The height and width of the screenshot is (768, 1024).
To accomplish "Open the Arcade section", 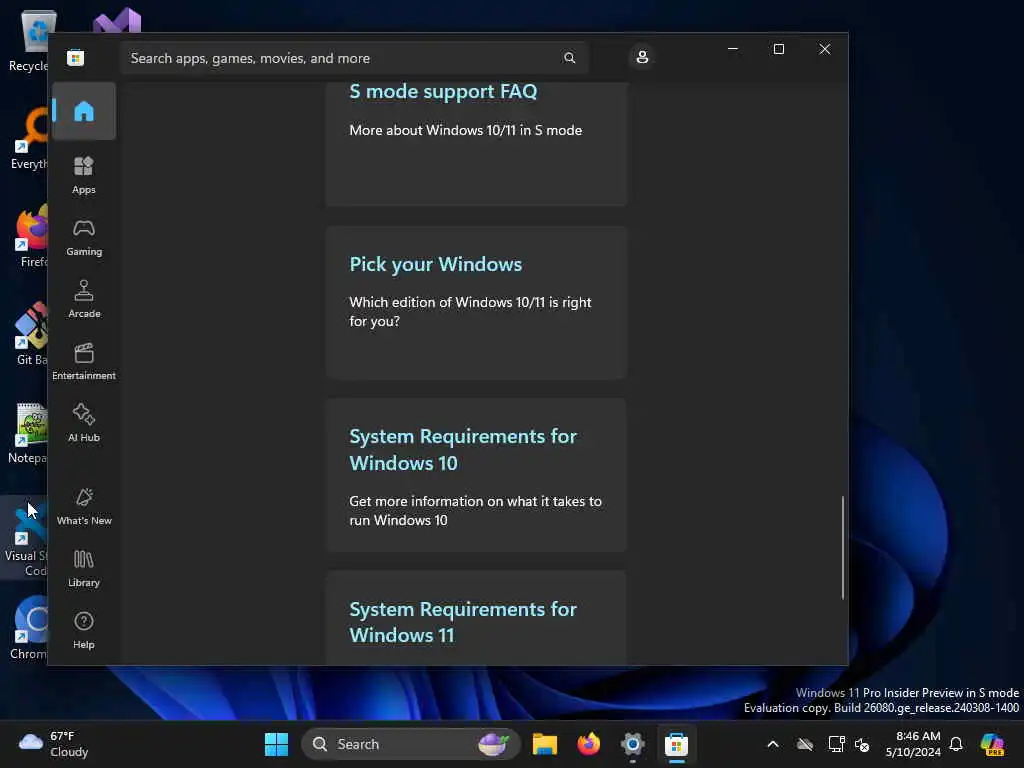I will point(84,299).
